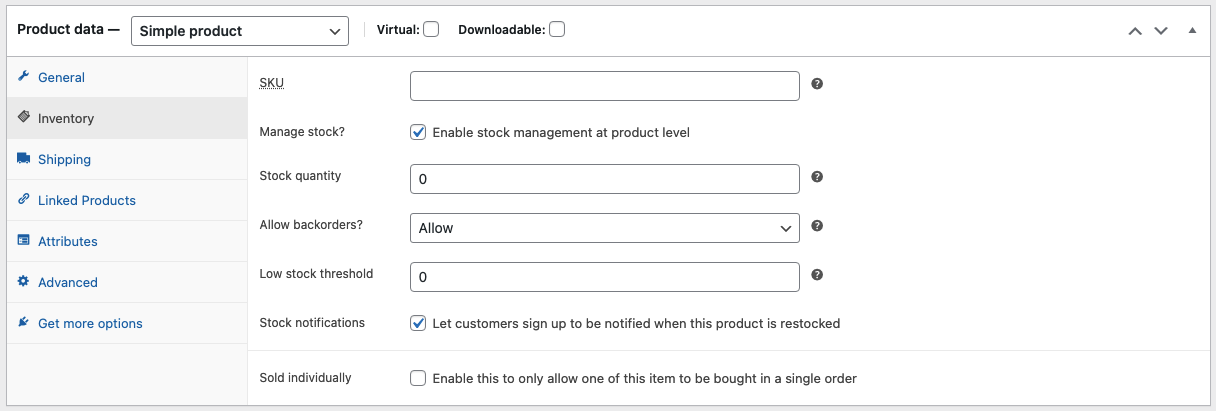Screen dimensions: 1216x411
Task: Move Product data panel down
Action: point(1161,31)
